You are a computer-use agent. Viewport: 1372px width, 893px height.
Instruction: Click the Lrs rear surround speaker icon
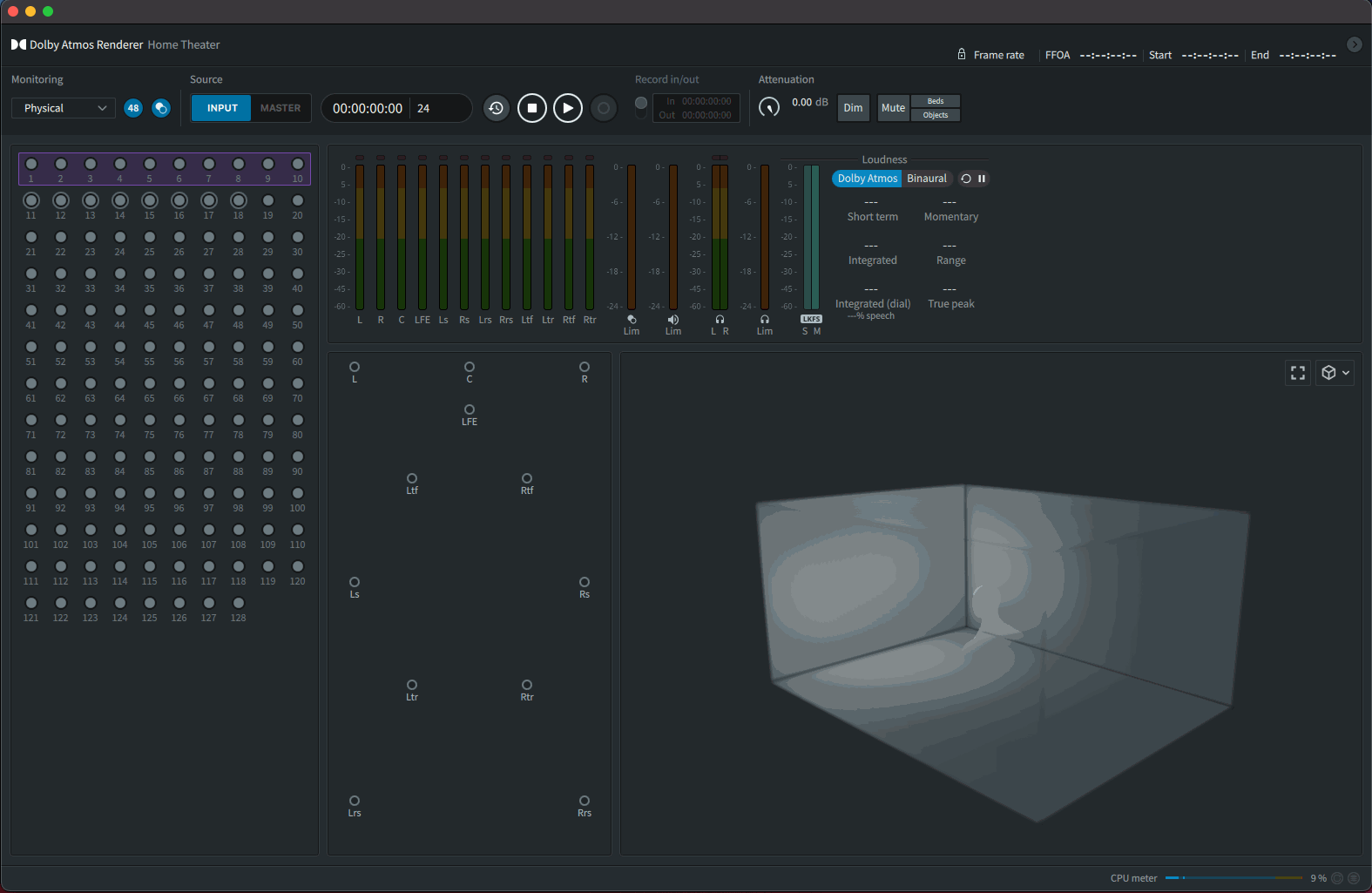355,801
